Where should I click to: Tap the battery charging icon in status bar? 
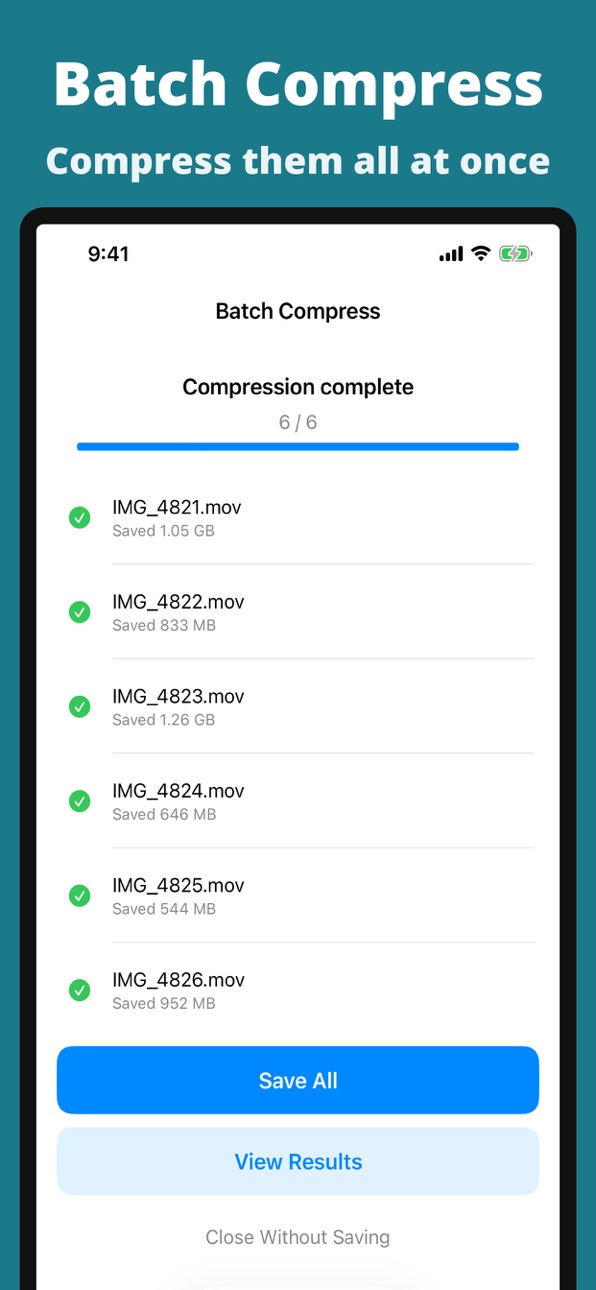click(x=516, y=254)
